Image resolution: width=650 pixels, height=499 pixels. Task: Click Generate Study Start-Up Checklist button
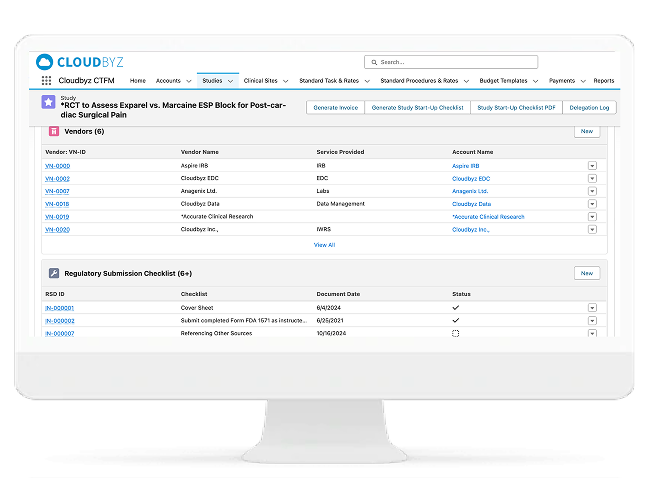pos(417,108)
